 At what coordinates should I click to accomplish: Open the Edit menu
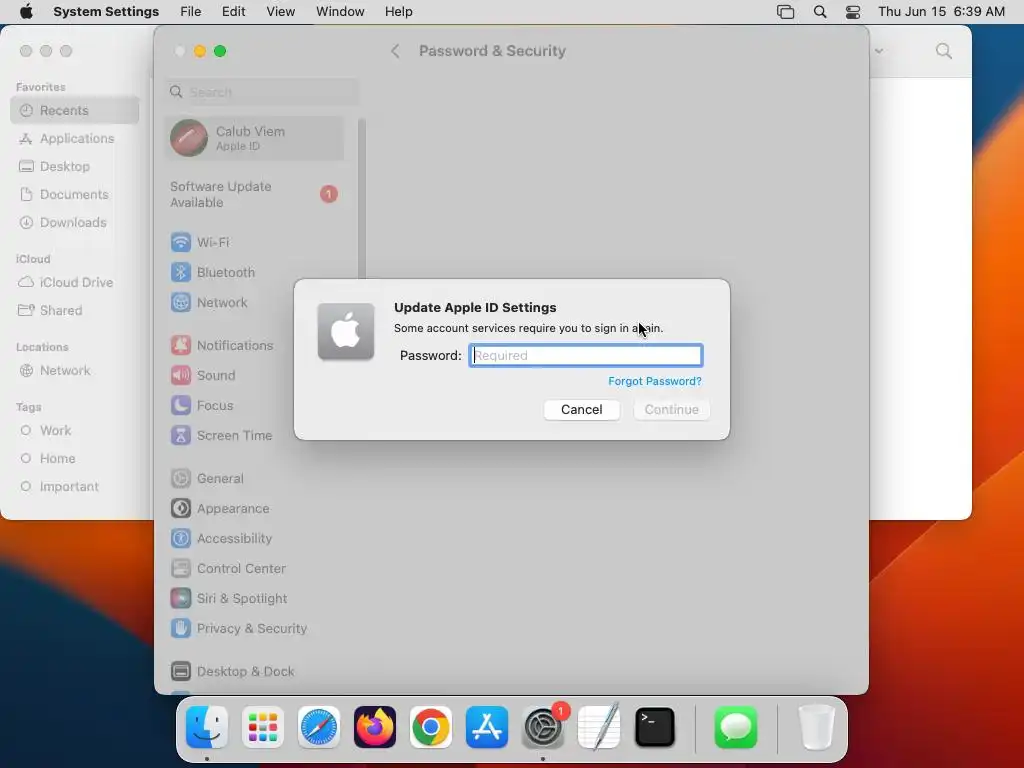click(x=233, y=12)
